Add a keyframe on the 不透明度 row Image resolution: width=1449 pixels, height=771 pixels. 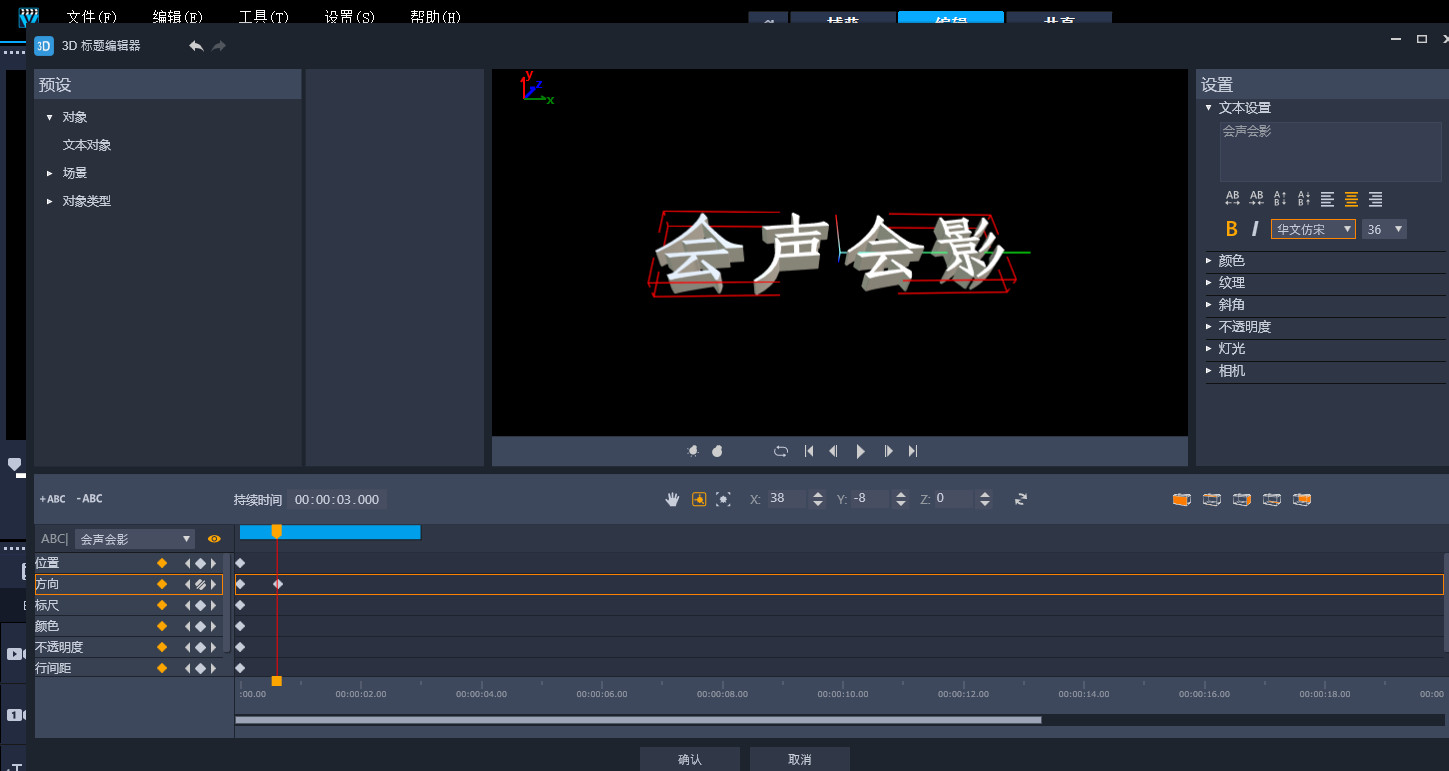click(x=200, y=647)
